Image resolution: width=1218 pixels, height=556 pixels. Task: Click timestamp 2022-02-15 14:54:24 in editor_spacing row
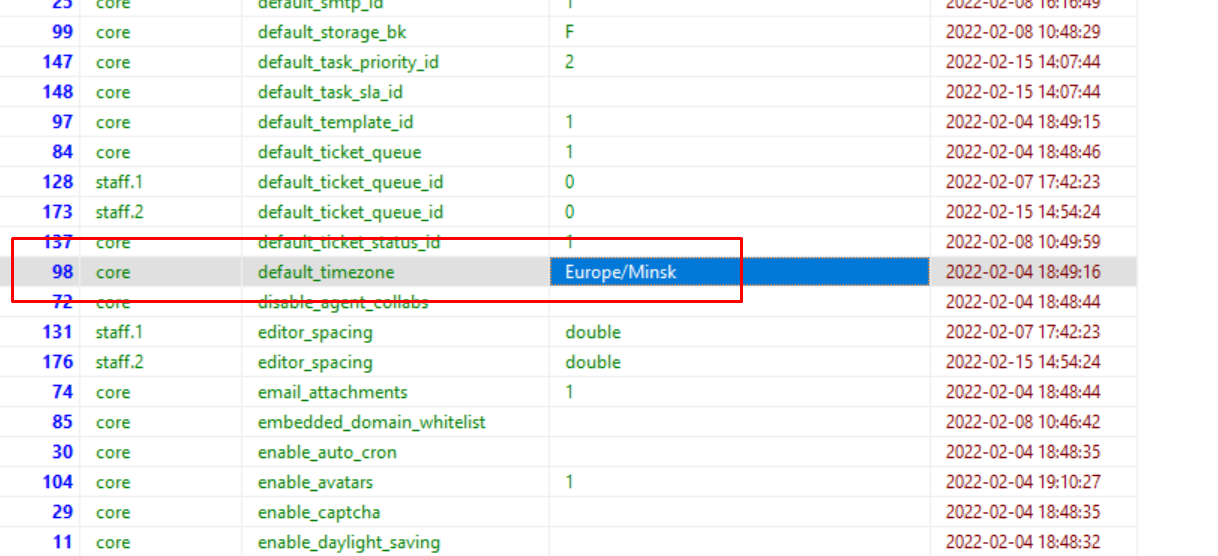(x=1023, y=362)
